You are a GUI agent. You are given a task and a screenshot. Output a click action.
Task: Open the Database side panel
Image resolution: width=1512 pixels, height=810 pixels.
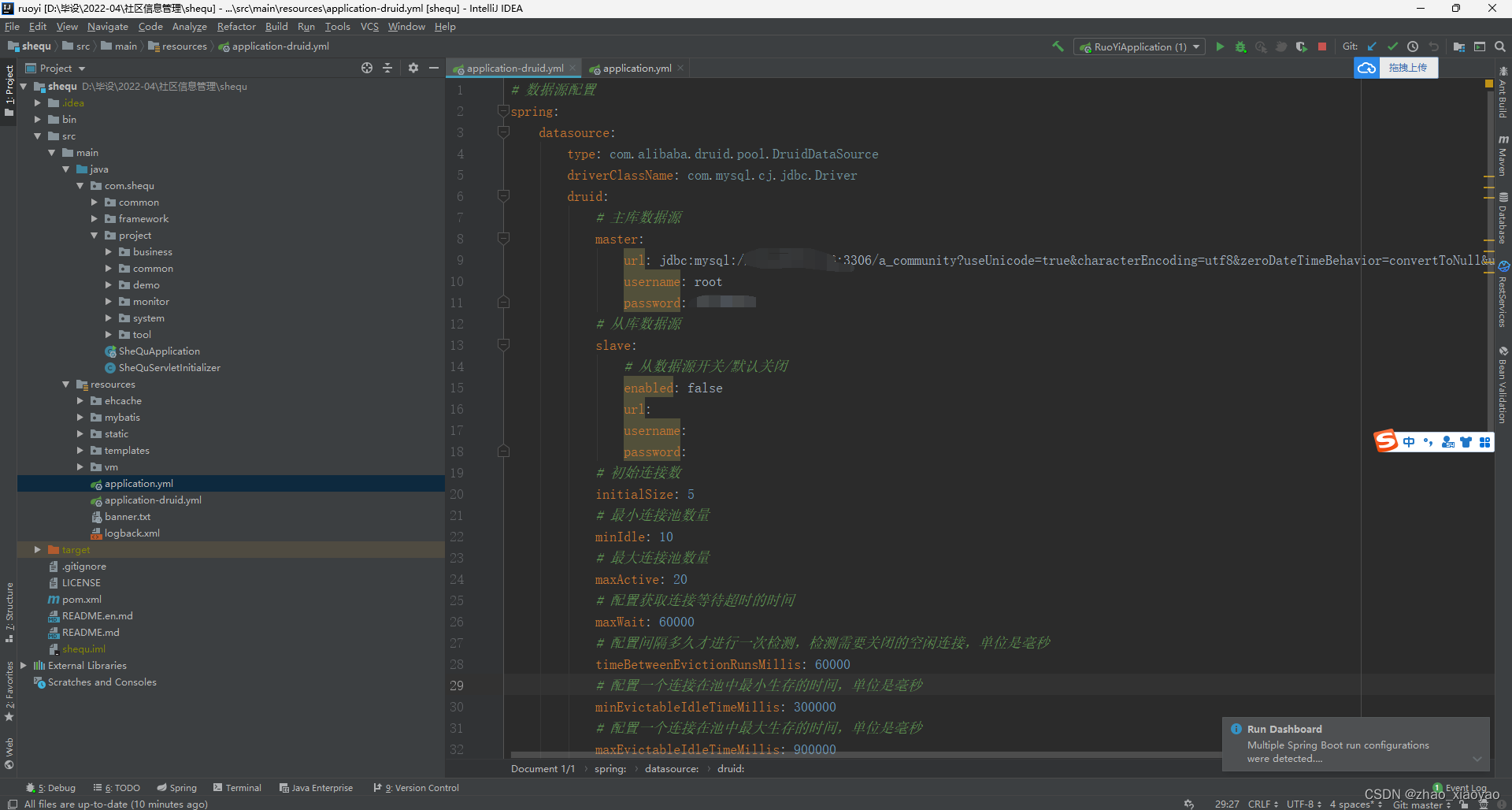(1503, 218)
